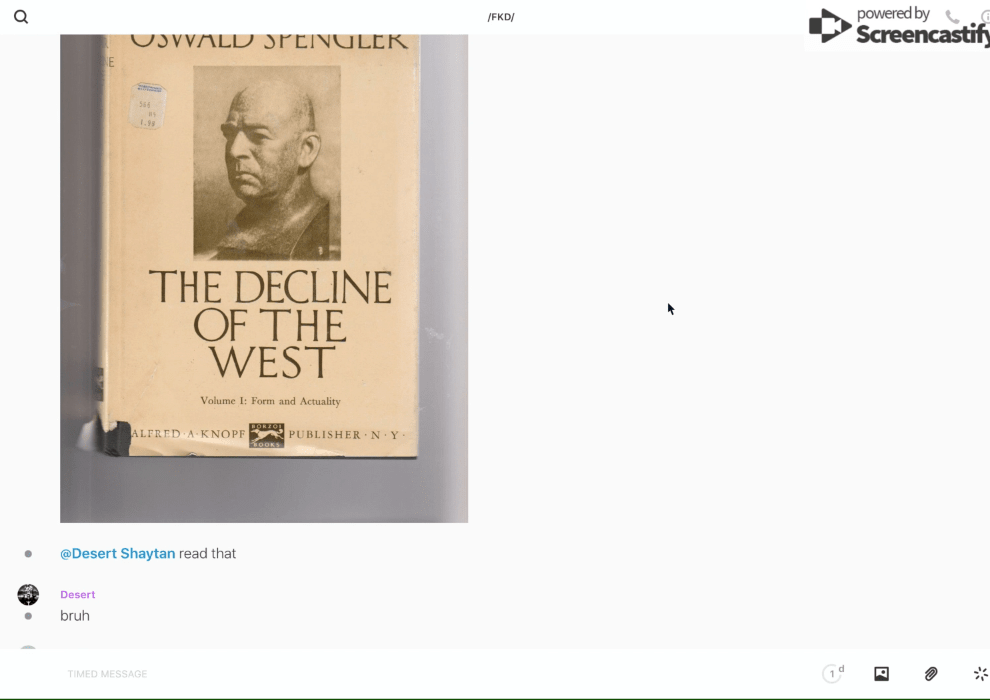Click the /FKD/ conversation title
Image resolution: width=990 pixels, height=700 pixels.
[x=500, y=17]
